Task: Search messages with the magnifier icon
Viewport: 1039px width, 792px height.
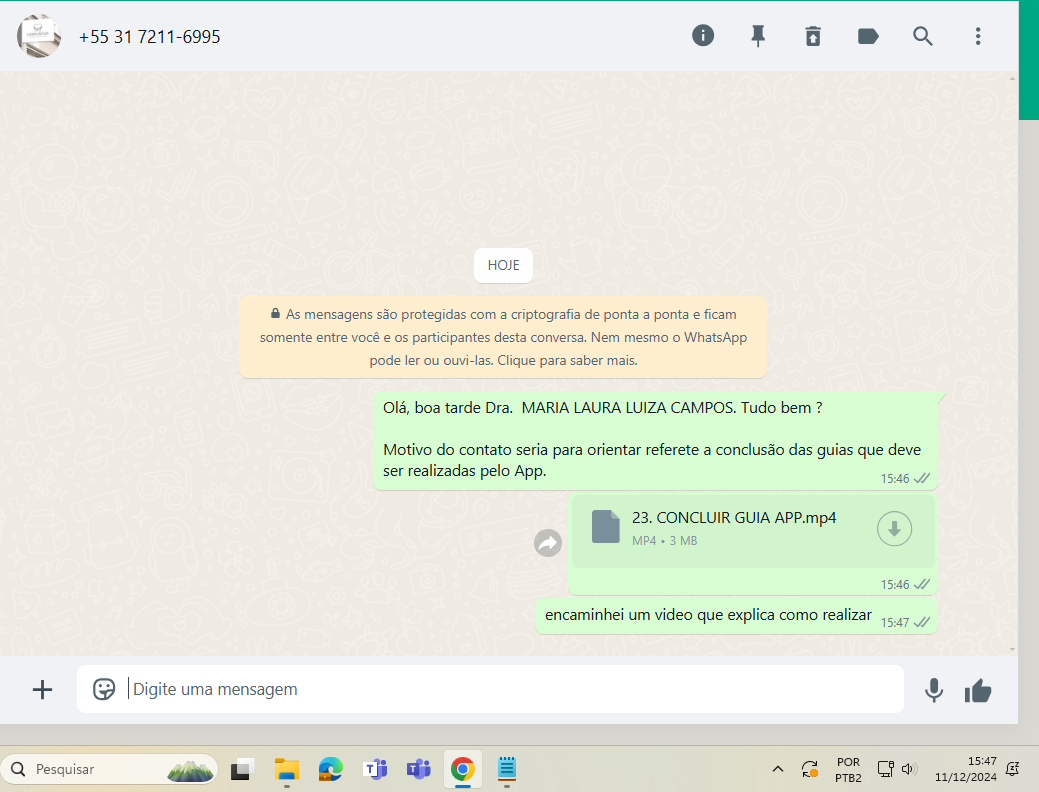Action: coord(922,36)
